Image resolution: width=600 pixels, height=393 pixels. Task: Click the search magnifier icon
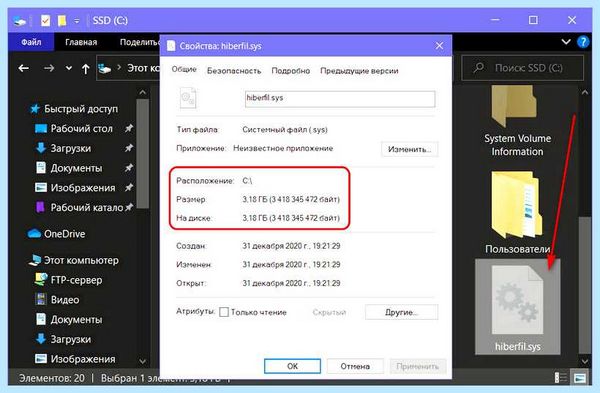click(478, 68)
